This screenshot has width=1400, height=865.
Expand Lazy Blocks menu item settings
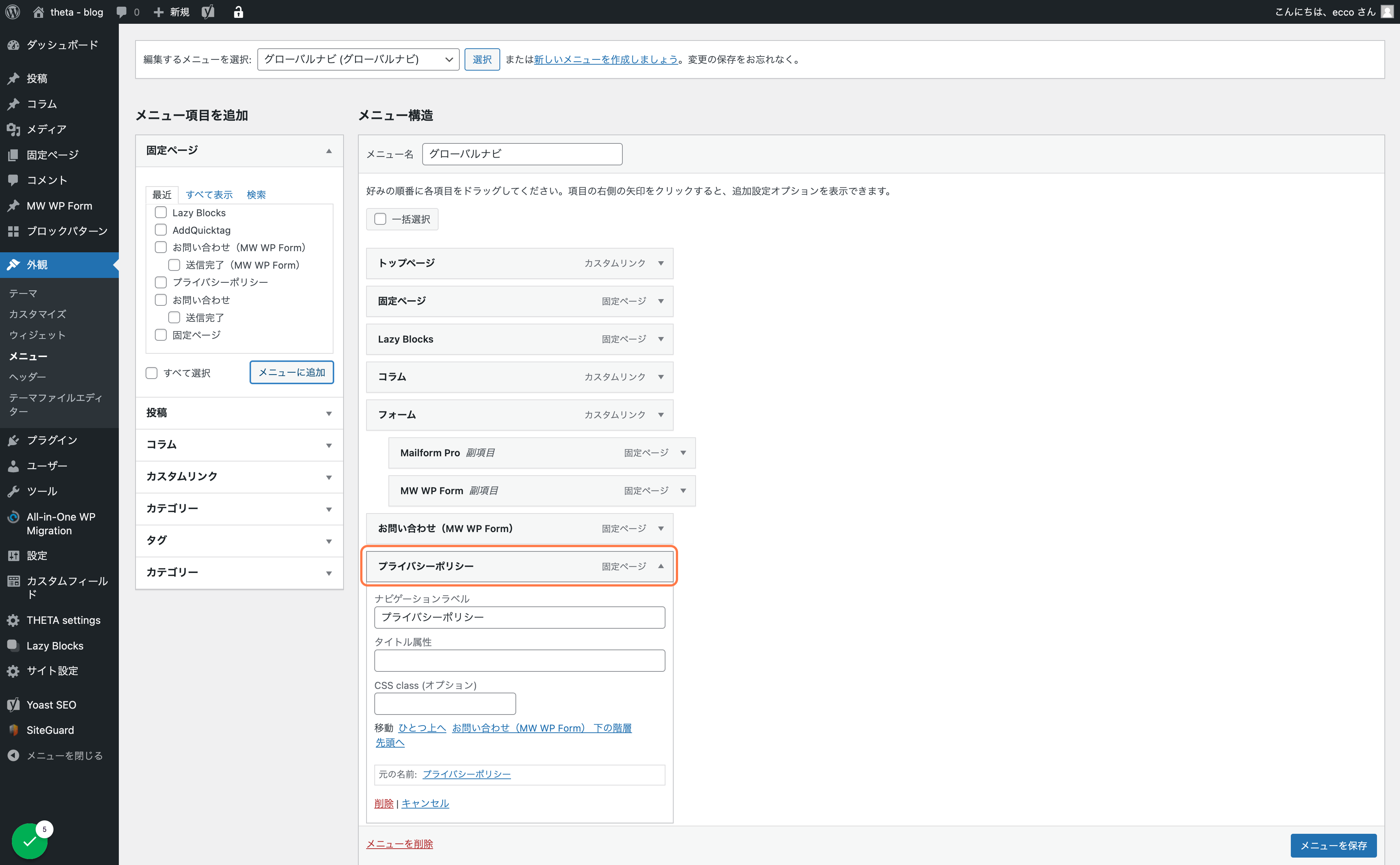click(661, 339)
